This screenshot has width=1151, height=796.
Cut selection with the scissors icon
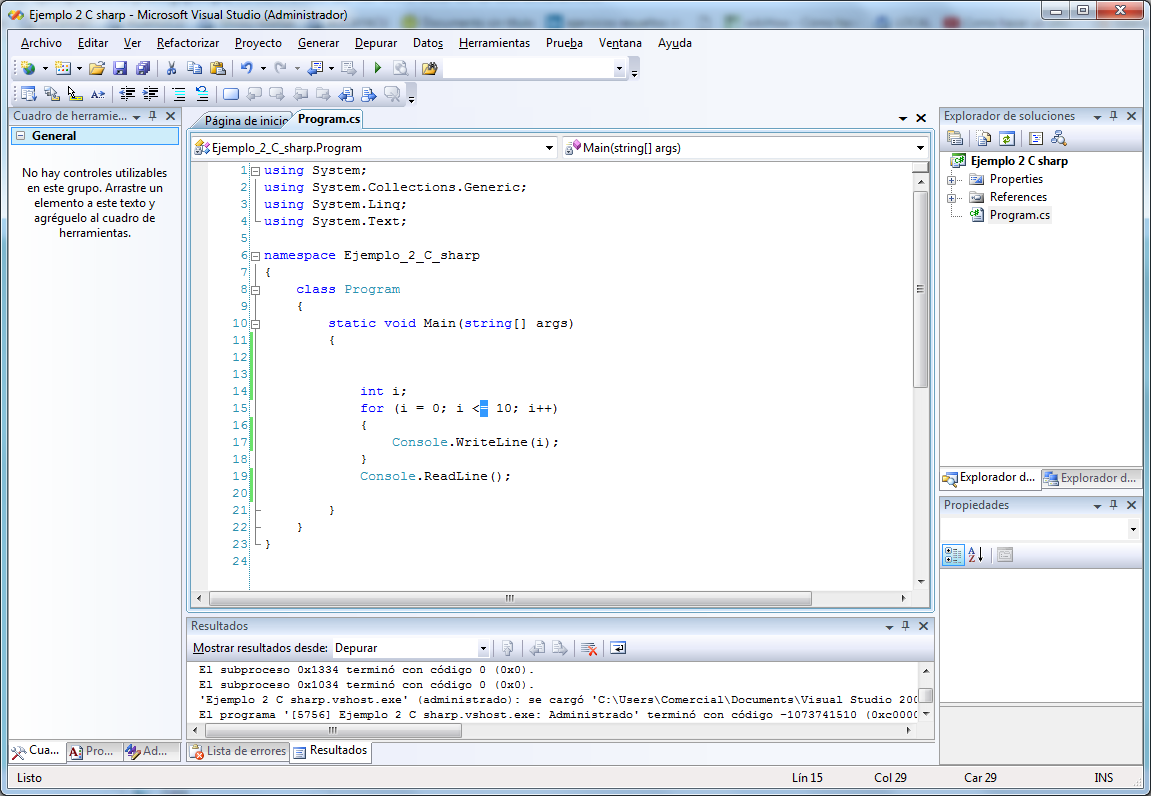point(171,68)
